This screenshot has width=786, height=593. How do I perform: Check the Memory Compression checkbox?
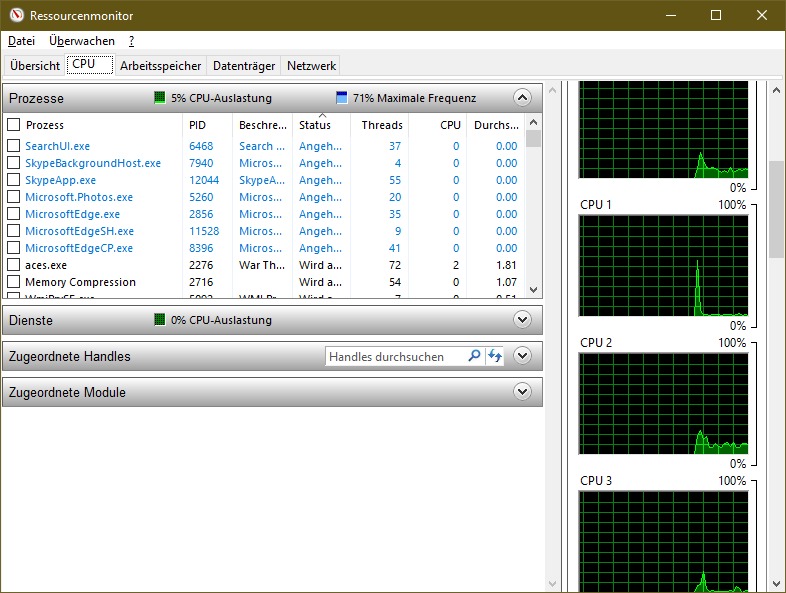click(x=14, y=282)
